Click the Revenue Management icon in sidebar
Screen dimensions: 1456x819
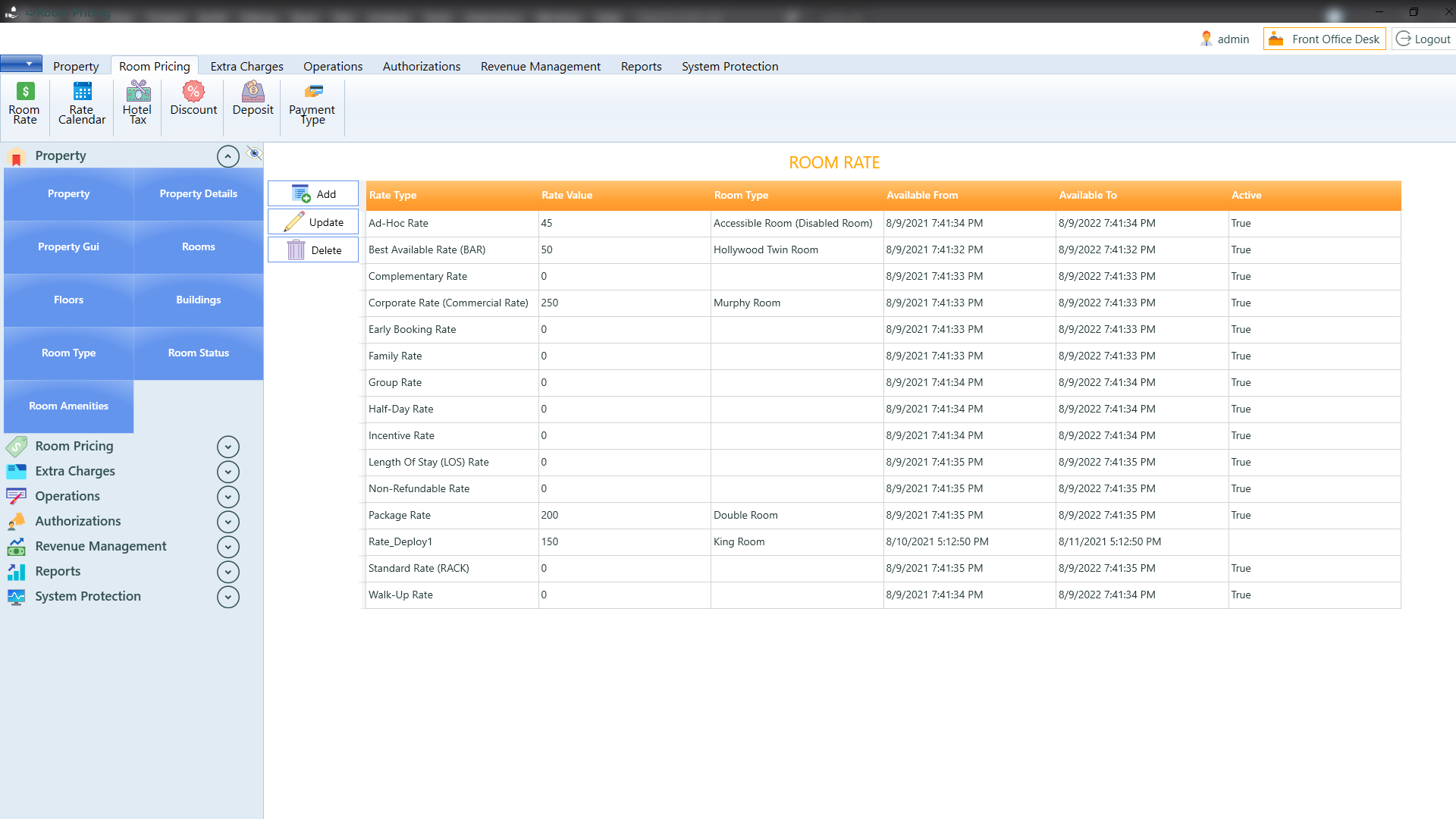click(16, 546)
